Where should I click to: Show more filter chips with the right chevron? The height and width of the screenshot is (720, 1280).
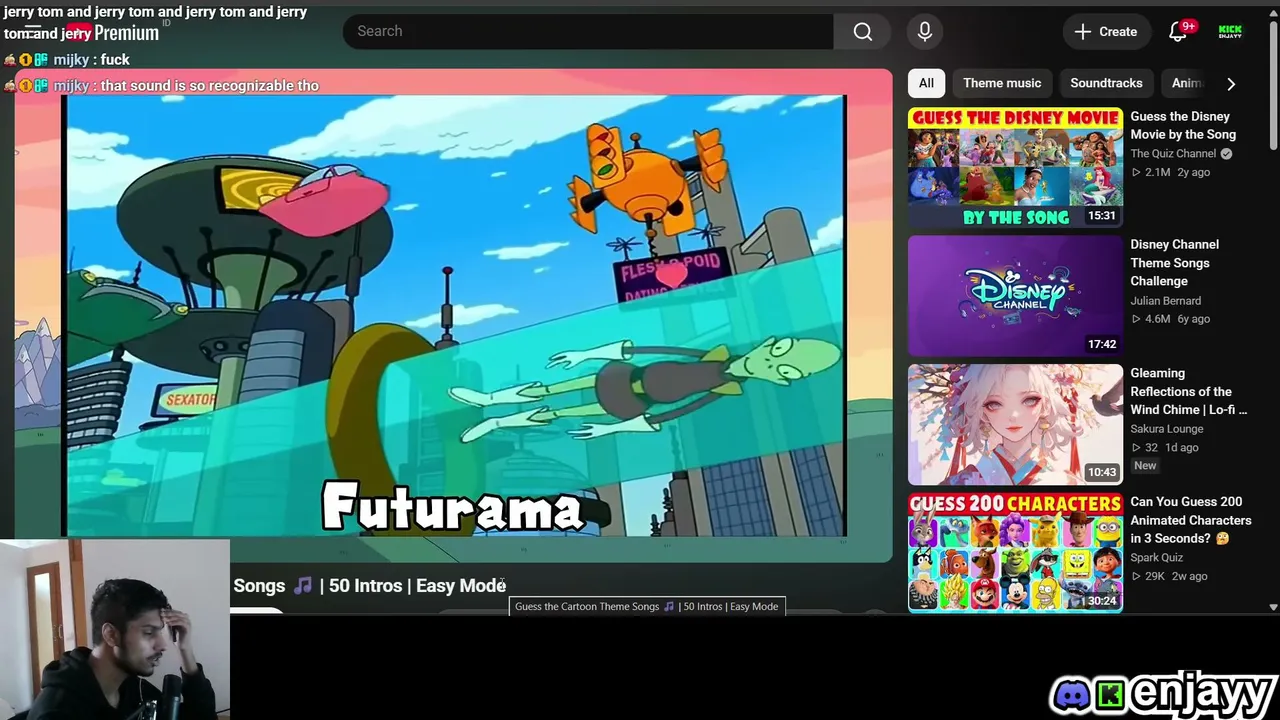[x=1231, y=84]
